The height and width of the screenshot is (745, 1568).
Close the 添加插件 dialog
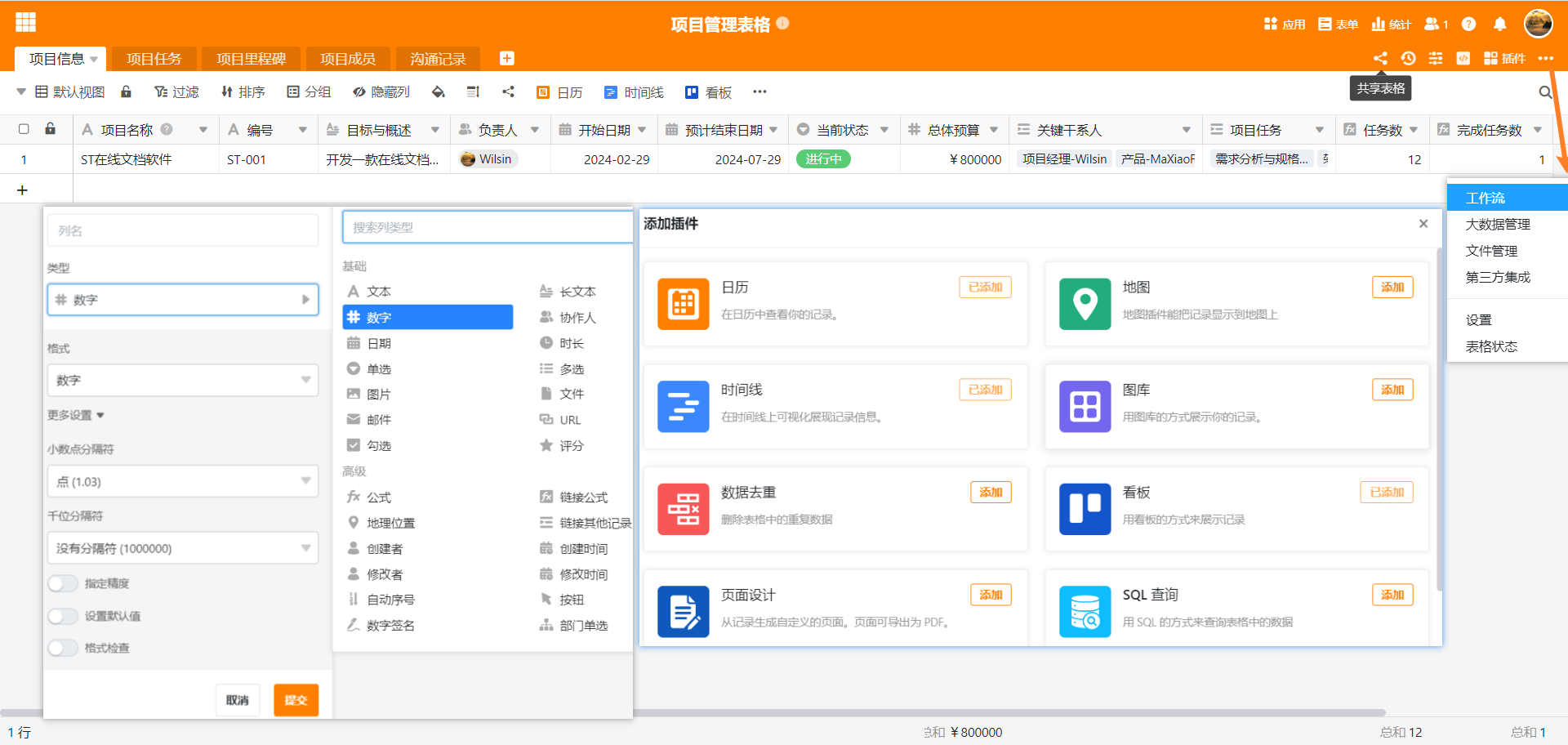point(1423,224)
